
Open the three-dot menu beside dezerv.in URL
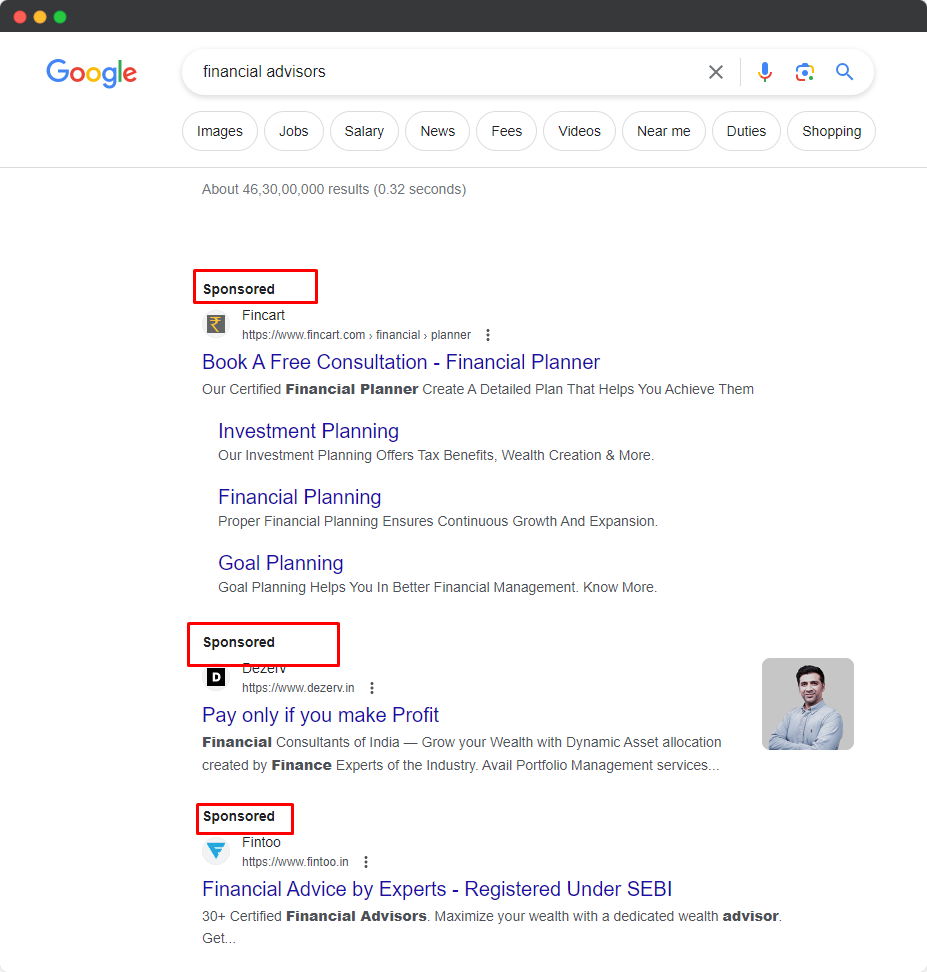[371, 687]
